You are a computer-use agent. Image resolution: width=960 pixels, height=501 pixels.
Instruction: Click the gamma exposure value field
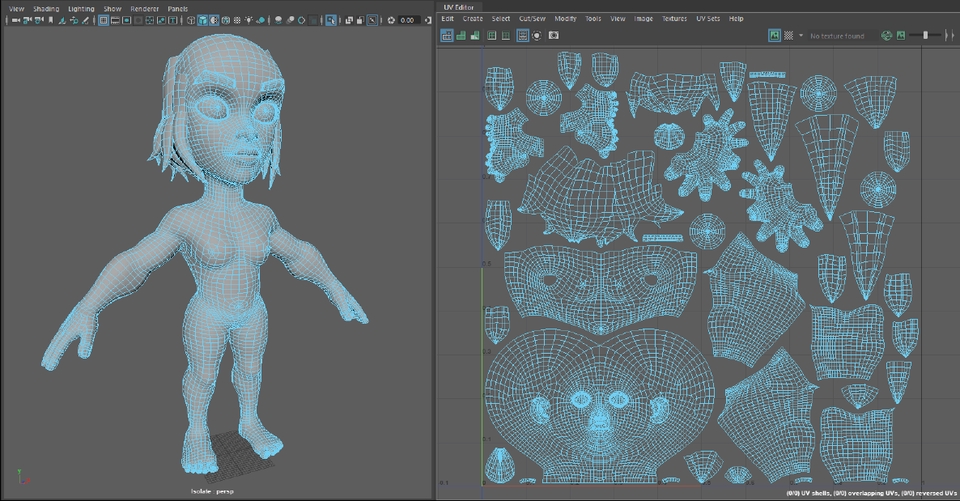point(407,20)
